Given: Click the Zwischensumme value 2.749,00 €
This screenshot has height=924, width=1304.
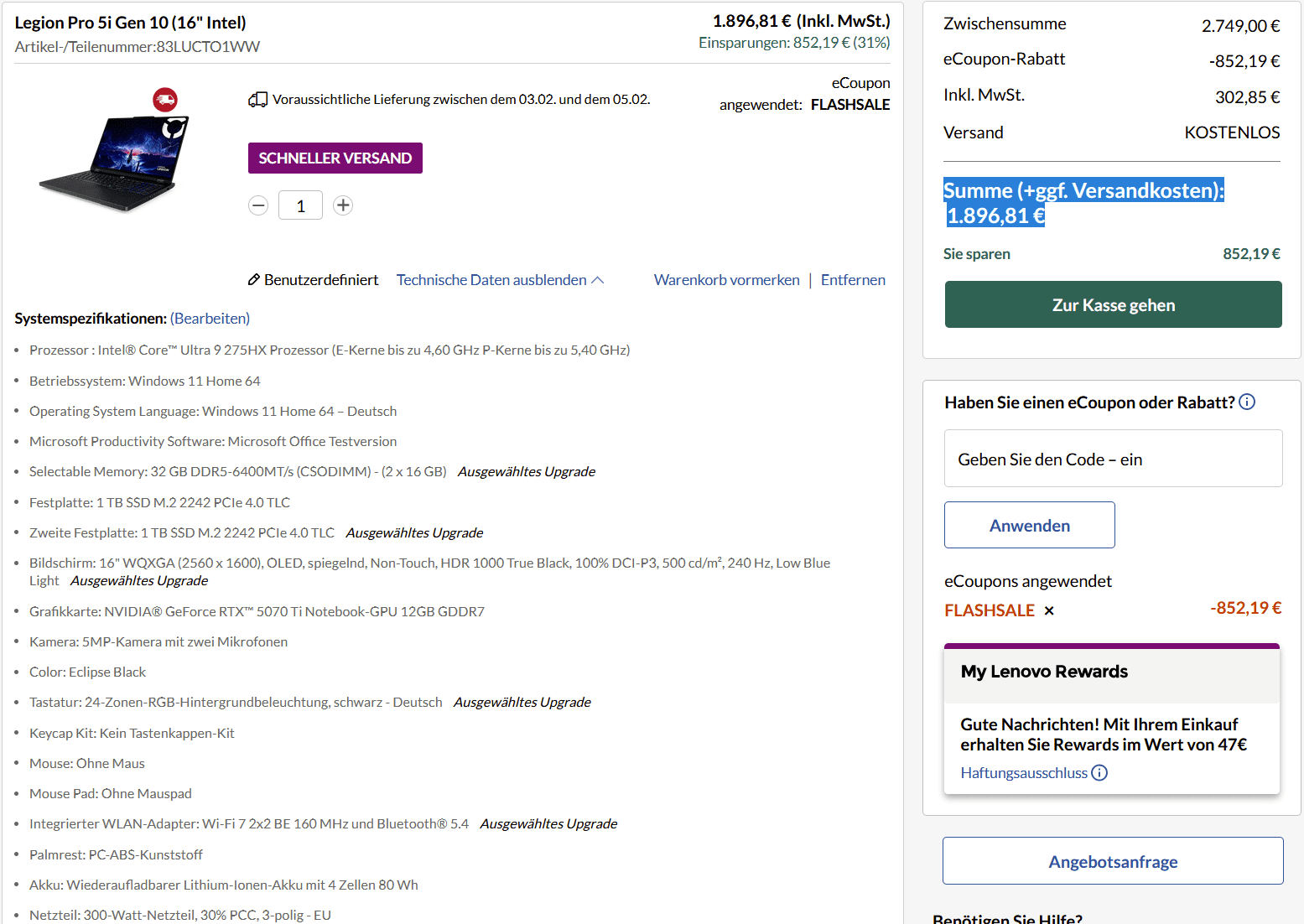Looking at the screenshot, I should coord(1240,26).
